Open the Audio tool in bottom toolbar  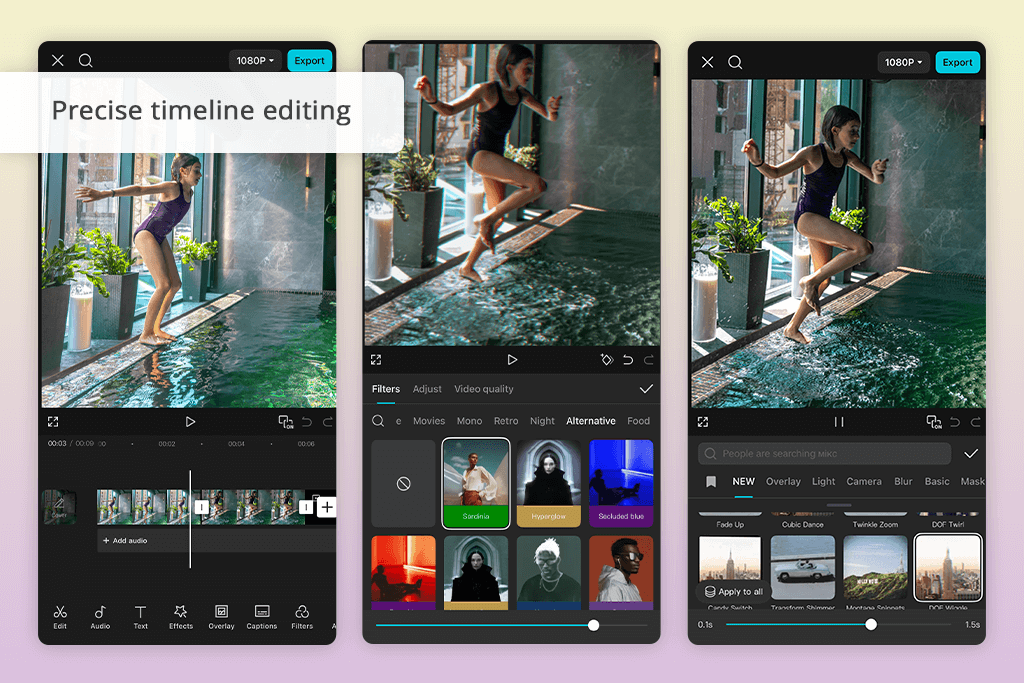(100, 616)
